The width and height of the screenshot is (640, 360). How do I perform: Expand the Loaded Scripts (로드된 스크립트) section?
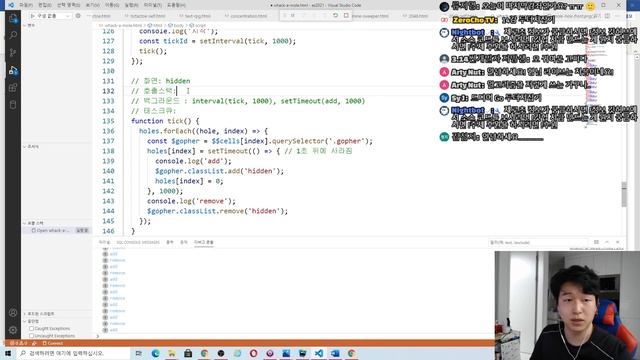pyautogui.click(x=39, y=313)
